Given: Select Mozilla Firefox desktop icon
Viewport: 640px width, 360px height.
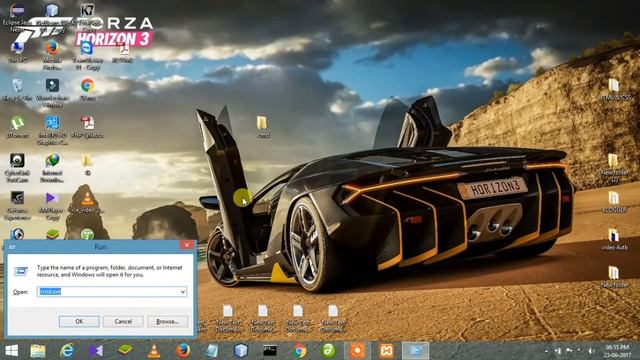Looking at the screenshot, I should [52, 55].
